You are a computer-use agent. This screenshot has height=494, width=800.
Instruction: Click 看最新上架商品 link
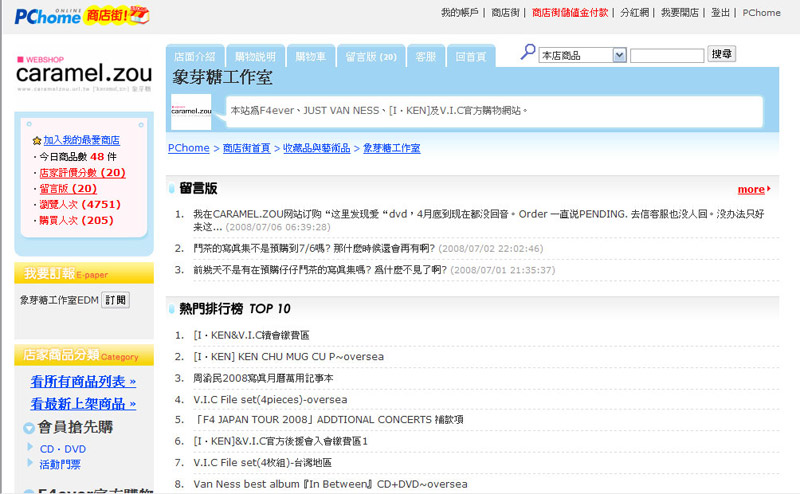tap(83, 404)
